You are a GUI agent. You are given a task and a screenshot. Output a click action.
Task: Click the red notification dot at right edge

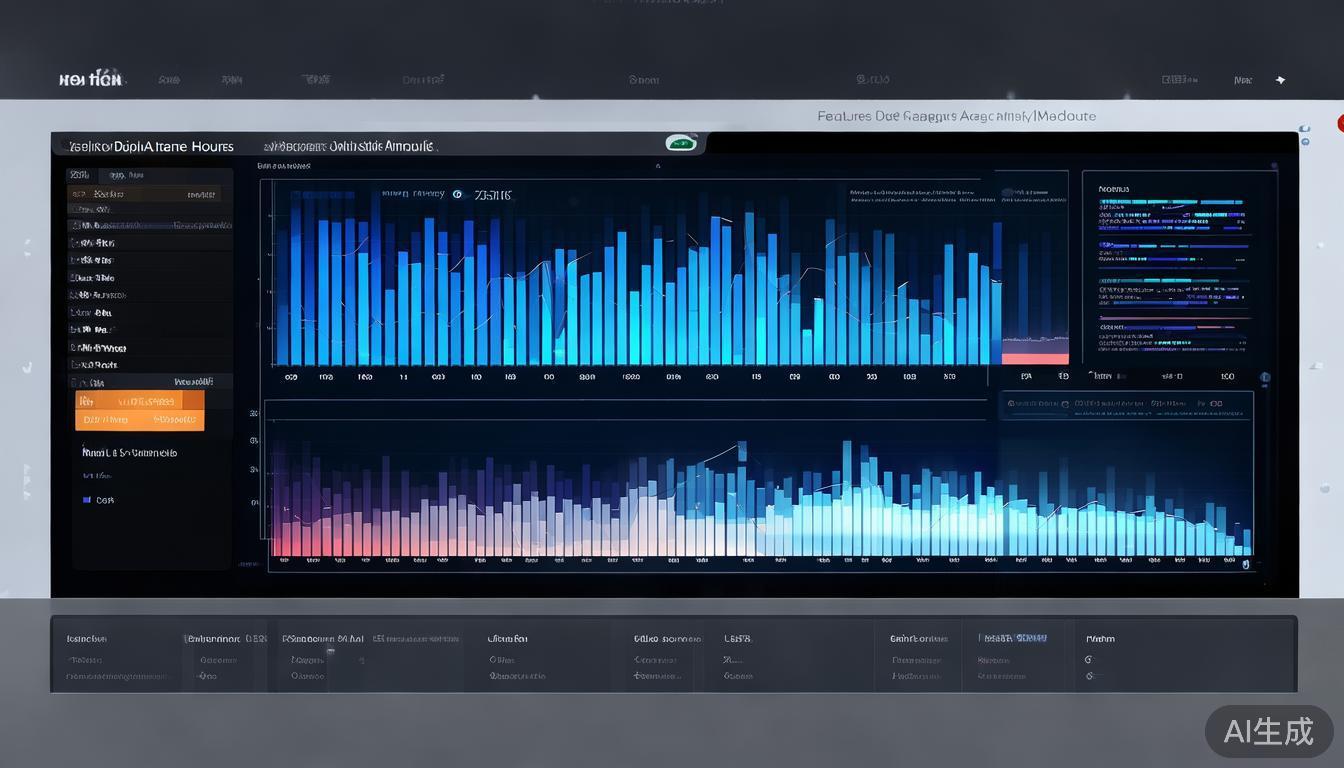(x=1340, y=123)
